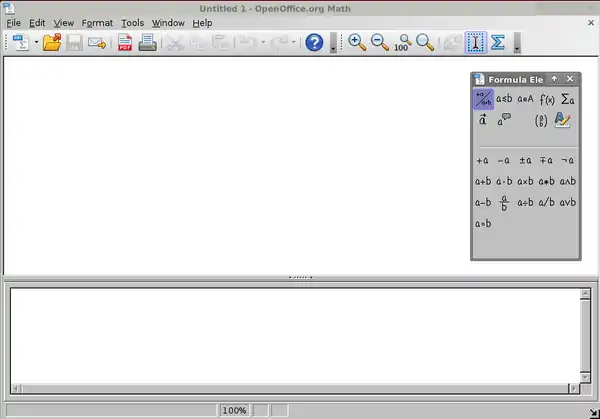Expand the tools toolbar options arrow

pyautogui.click(x=517, y=42)
